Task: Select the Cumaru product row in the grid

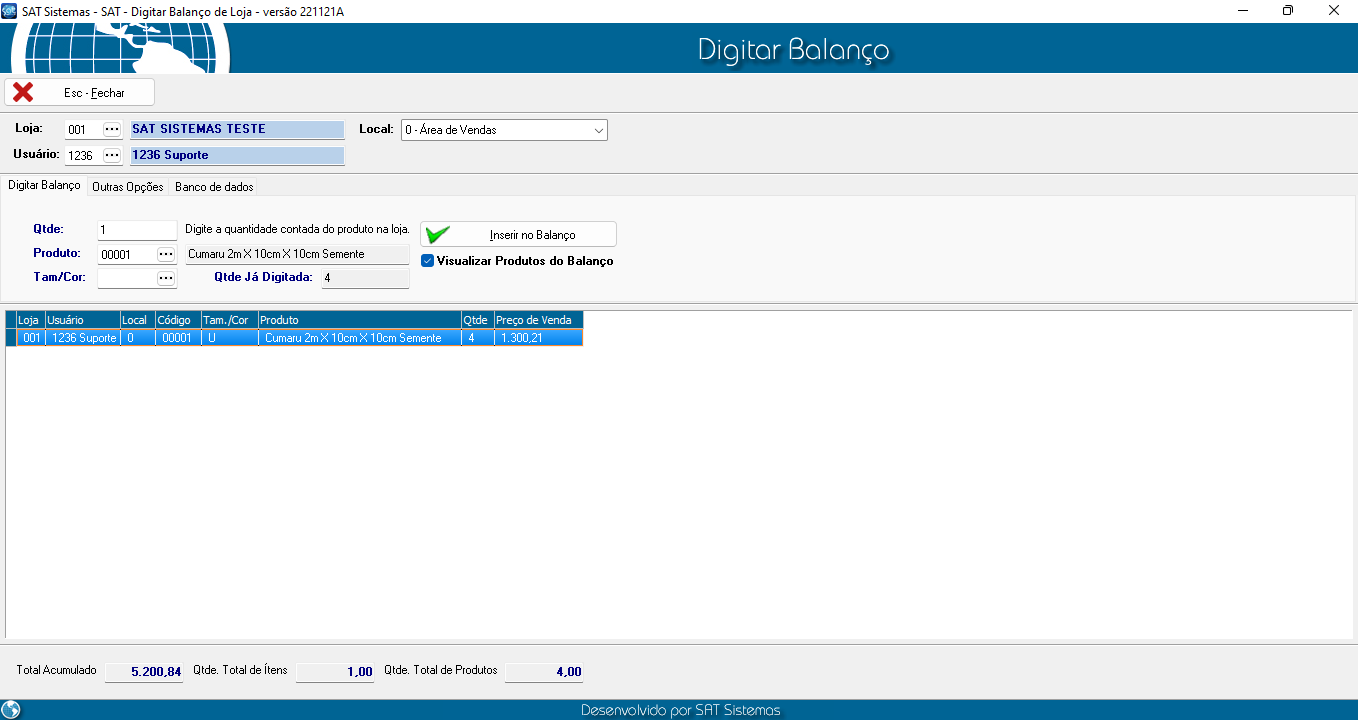Action: pos(352,338)
